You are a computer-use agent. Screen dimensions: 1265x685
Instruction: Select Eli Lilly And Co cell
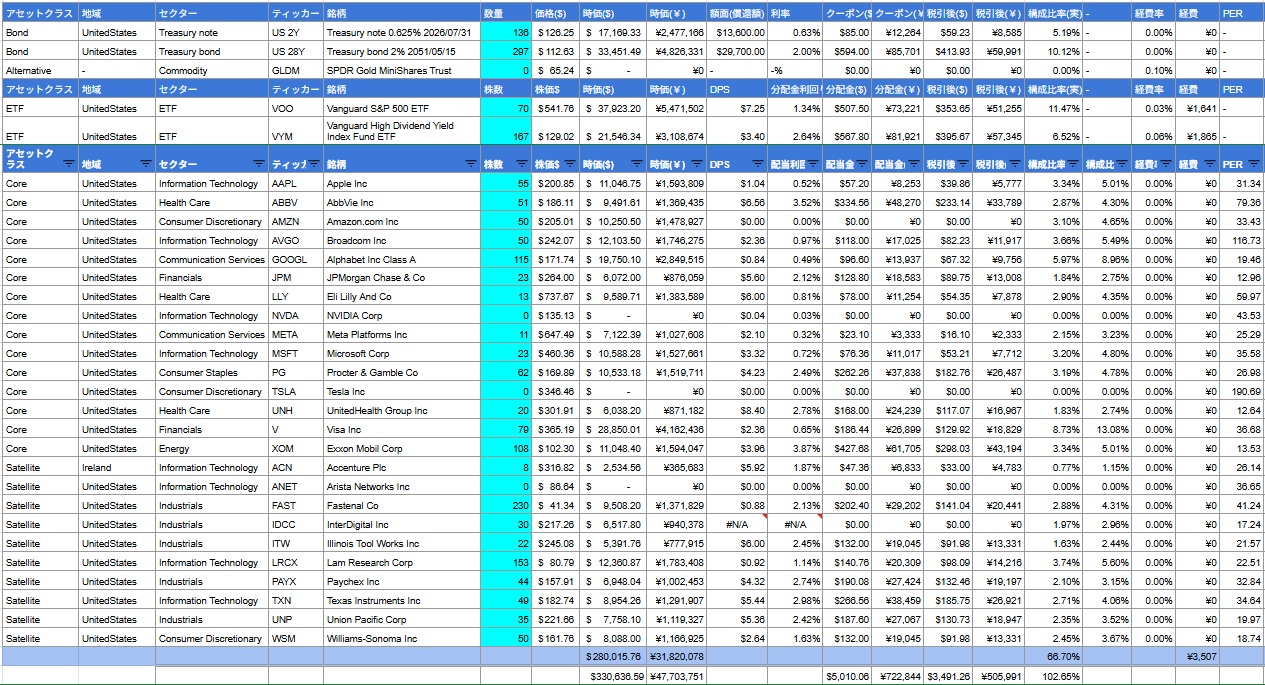tap(402, 297)
